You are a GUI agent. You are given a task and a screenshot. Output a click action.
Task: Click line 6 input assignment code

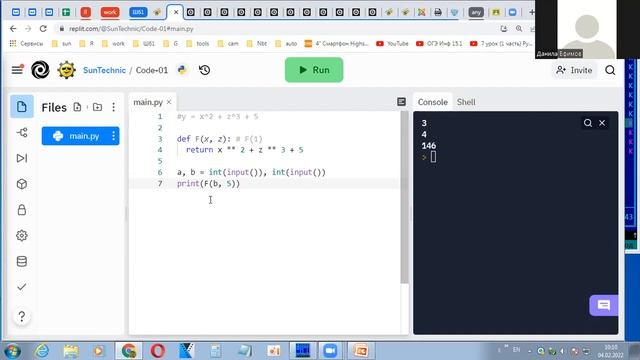(x=251, y=172)
